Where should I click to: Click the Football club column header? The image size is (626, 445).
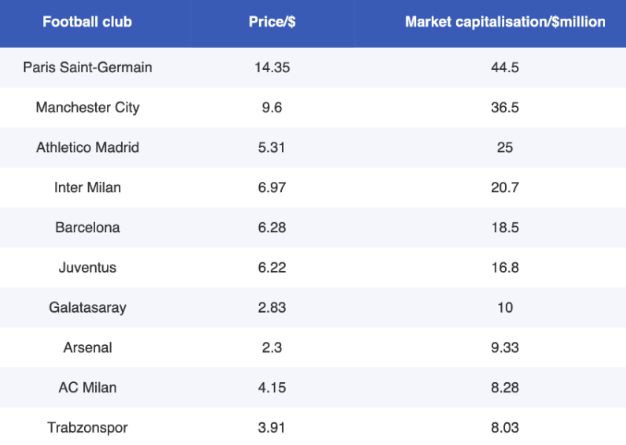tap(87, 21)
